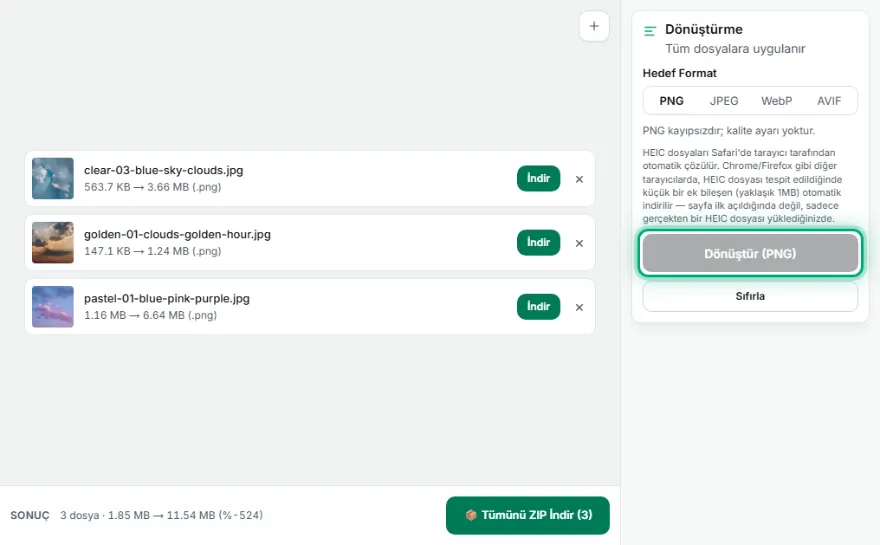Download converted clear-03-blue-sky-clouds file via İndir

(538, 178)
